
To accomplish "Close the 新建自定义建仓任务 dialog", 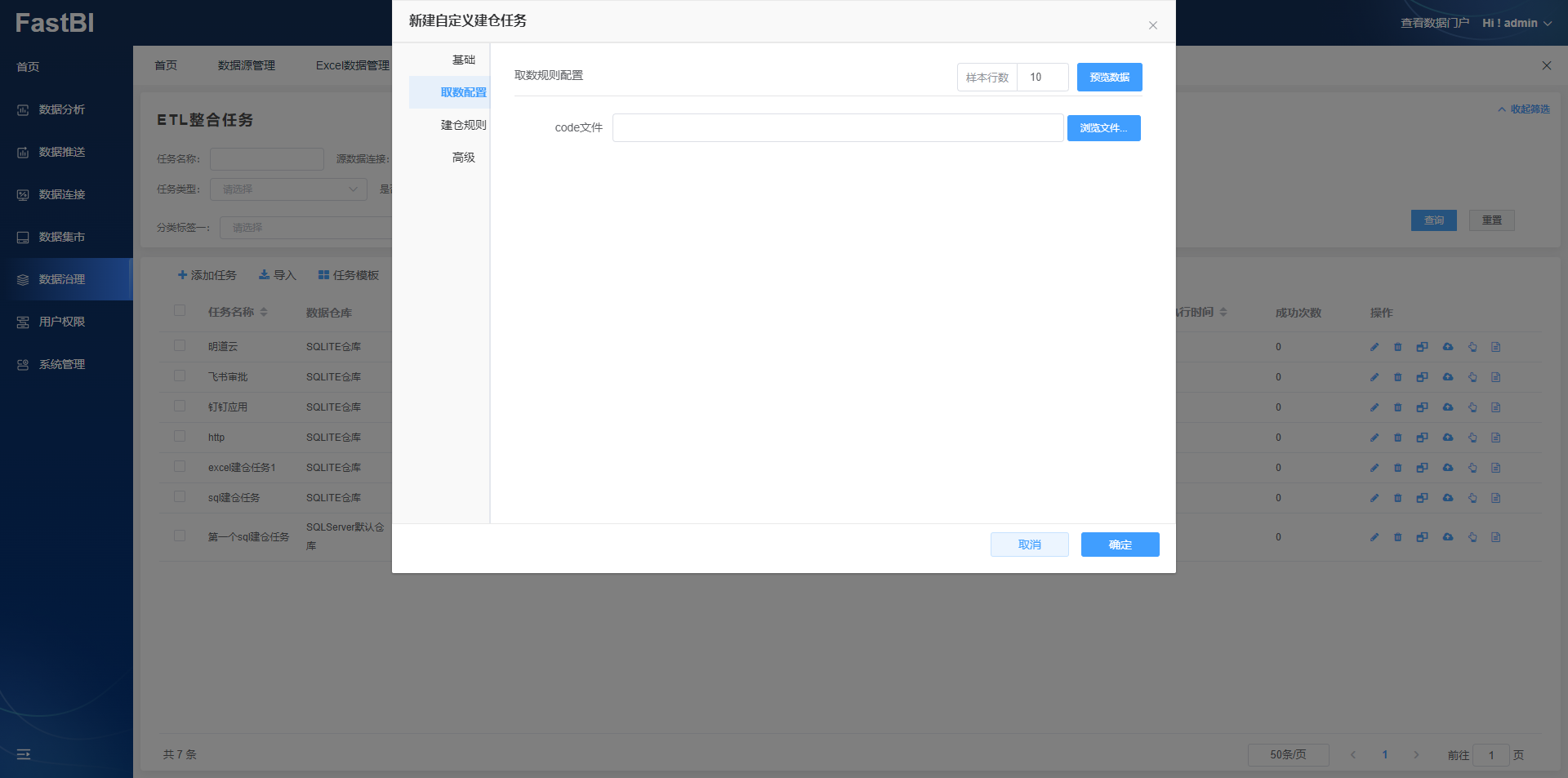I will click(x=1153, y=25).
